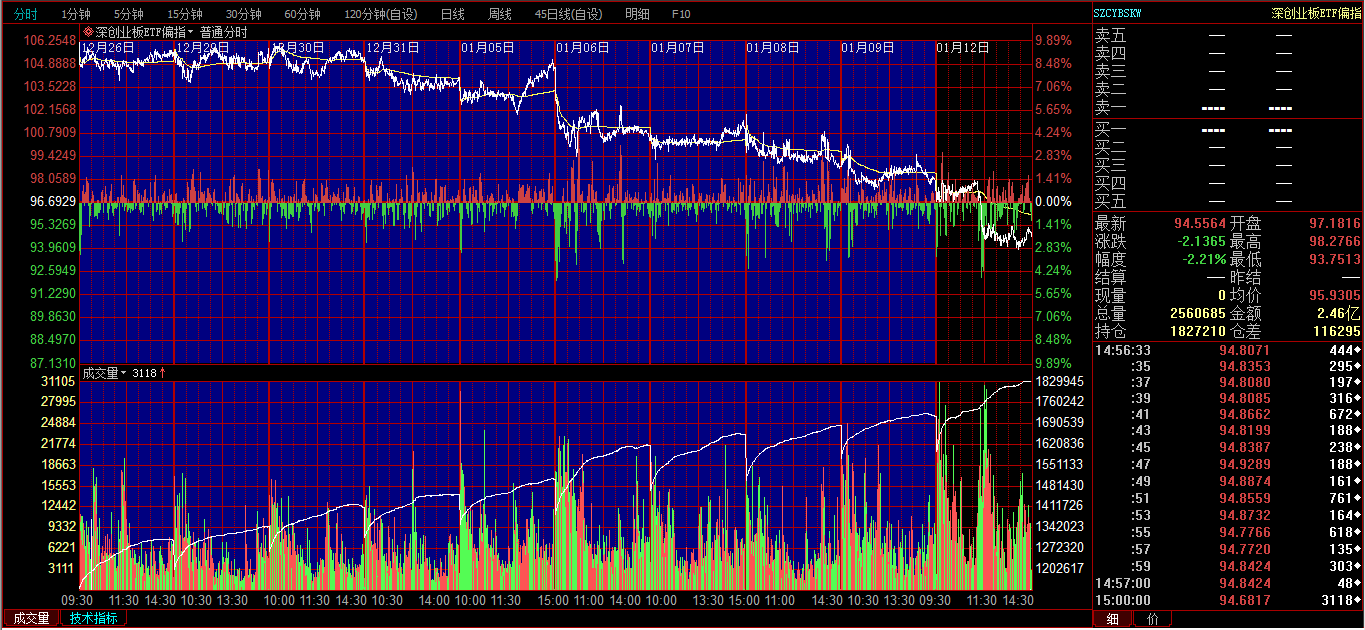
Task: Switch to 日线 daily chart
Action: click(452, 14)
